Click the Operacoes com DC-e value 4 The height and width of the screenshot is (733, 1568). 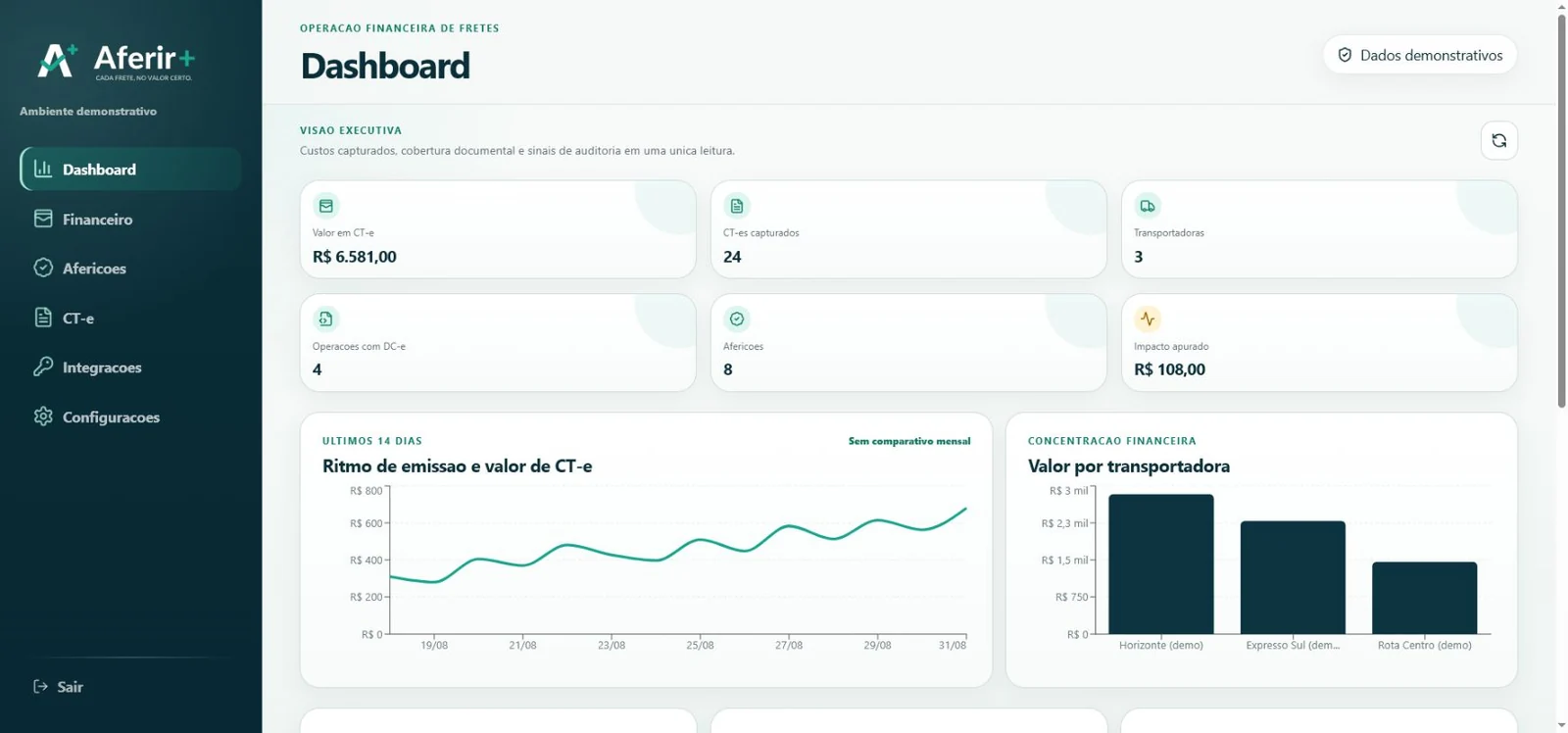click(x=318, y=369)
